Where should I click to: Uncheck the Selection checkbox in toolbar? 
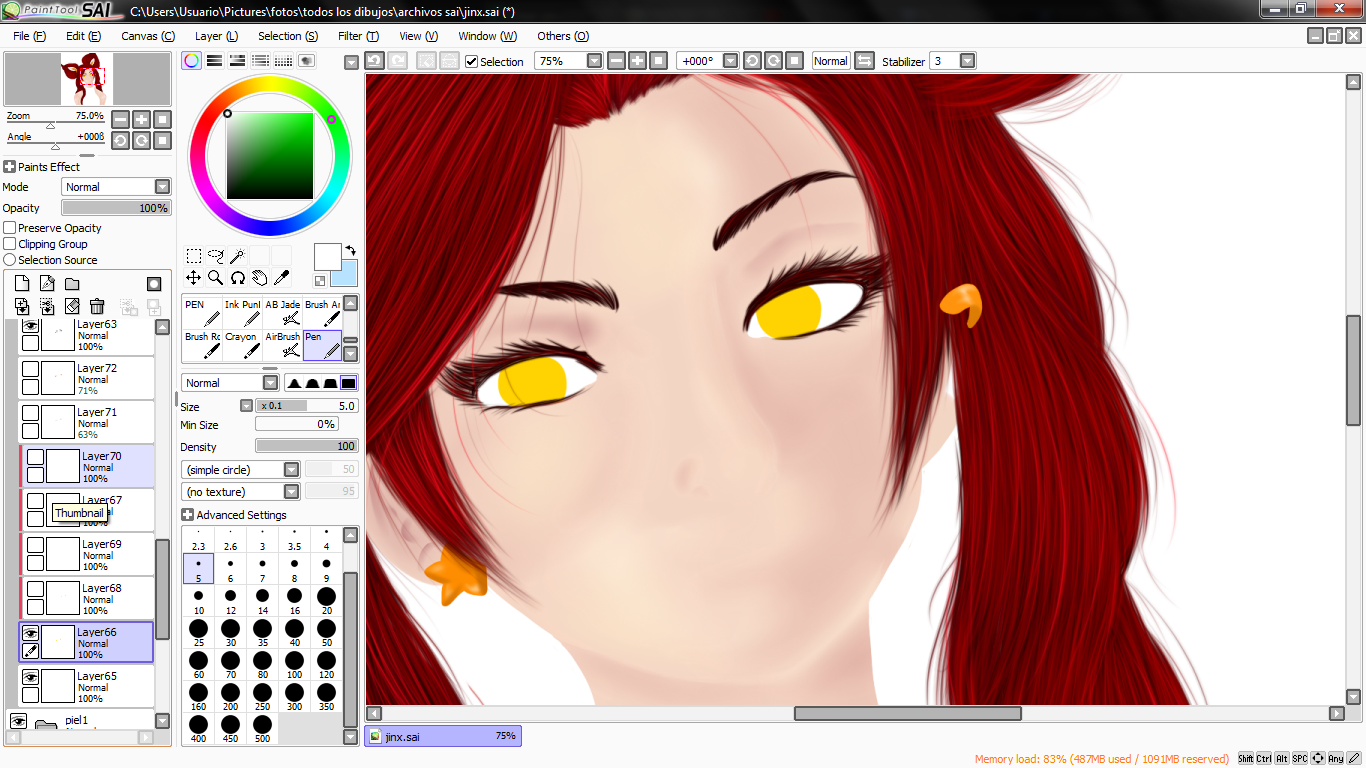[472, 61]
